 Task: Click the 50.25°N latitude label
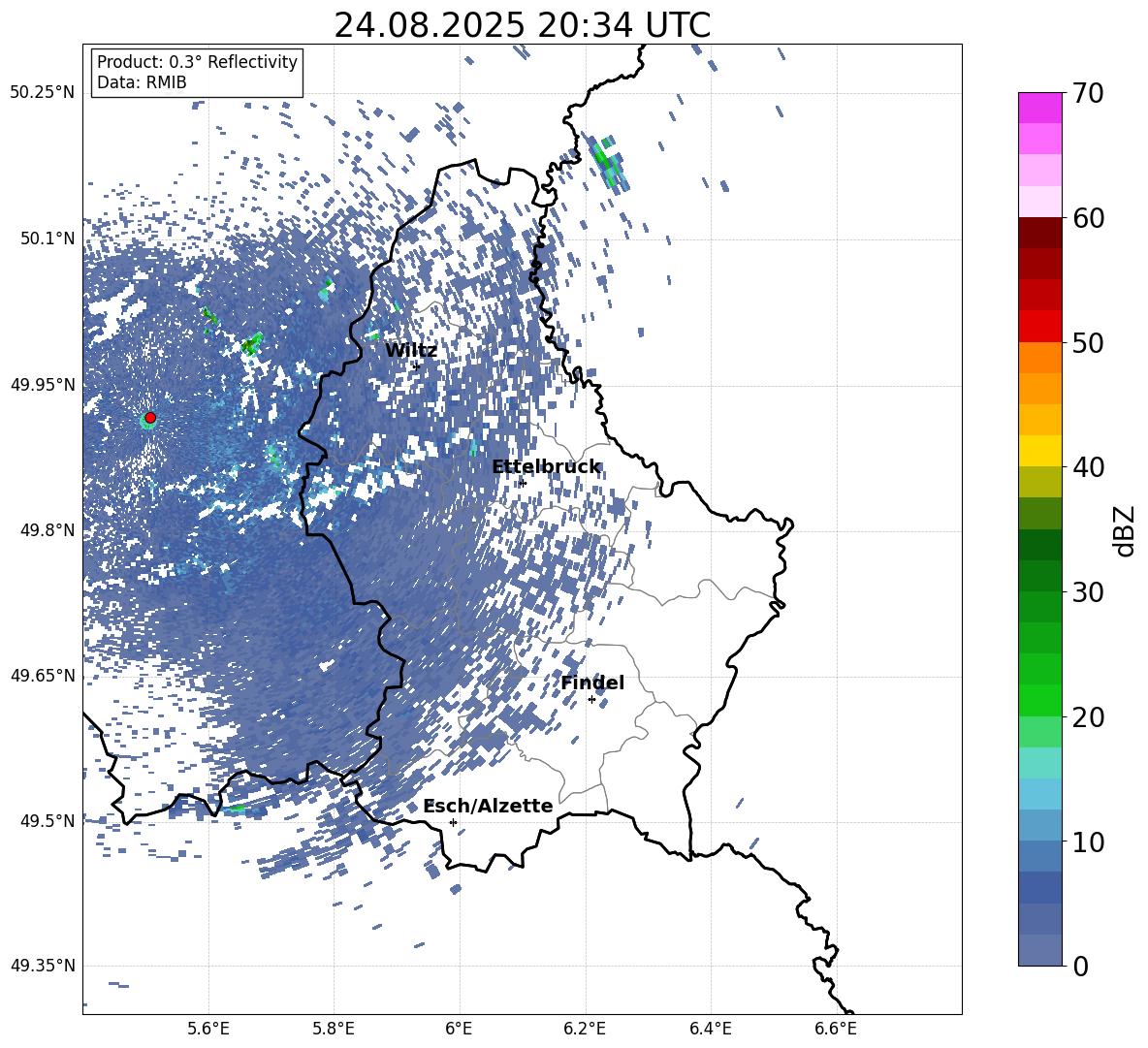(43, 93)
